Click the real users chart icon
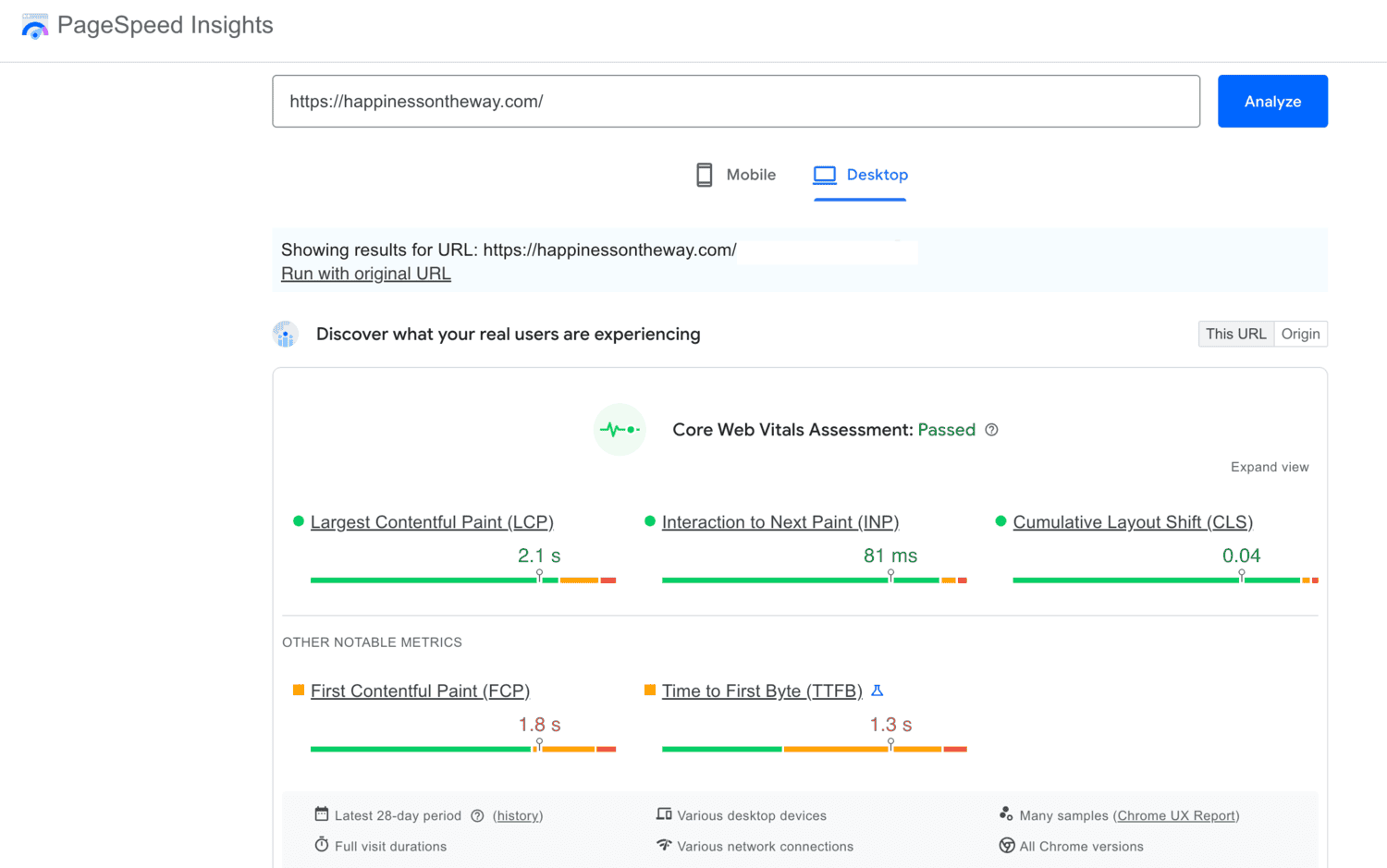The height and width of the screenshot is (868, 1387). click(286, 334)
